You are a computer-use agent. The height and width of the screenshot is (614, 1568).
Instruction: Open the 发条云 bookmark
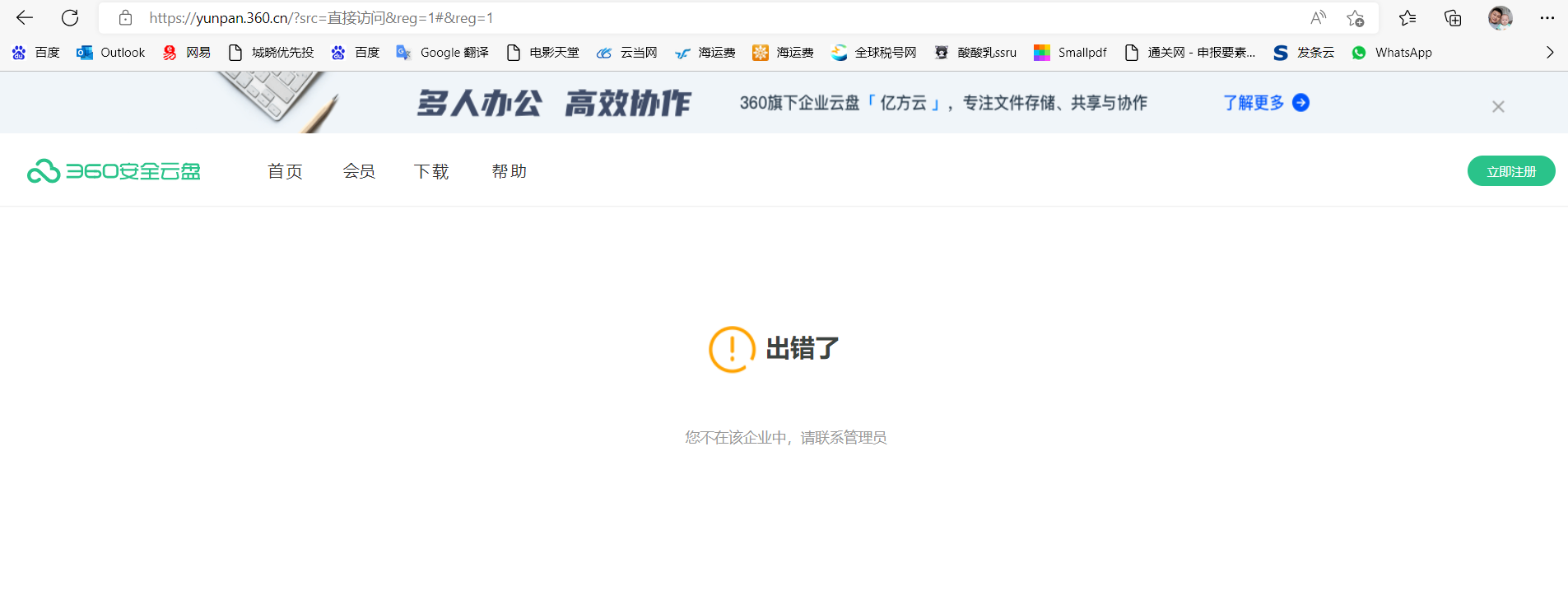pos(1304,53)
